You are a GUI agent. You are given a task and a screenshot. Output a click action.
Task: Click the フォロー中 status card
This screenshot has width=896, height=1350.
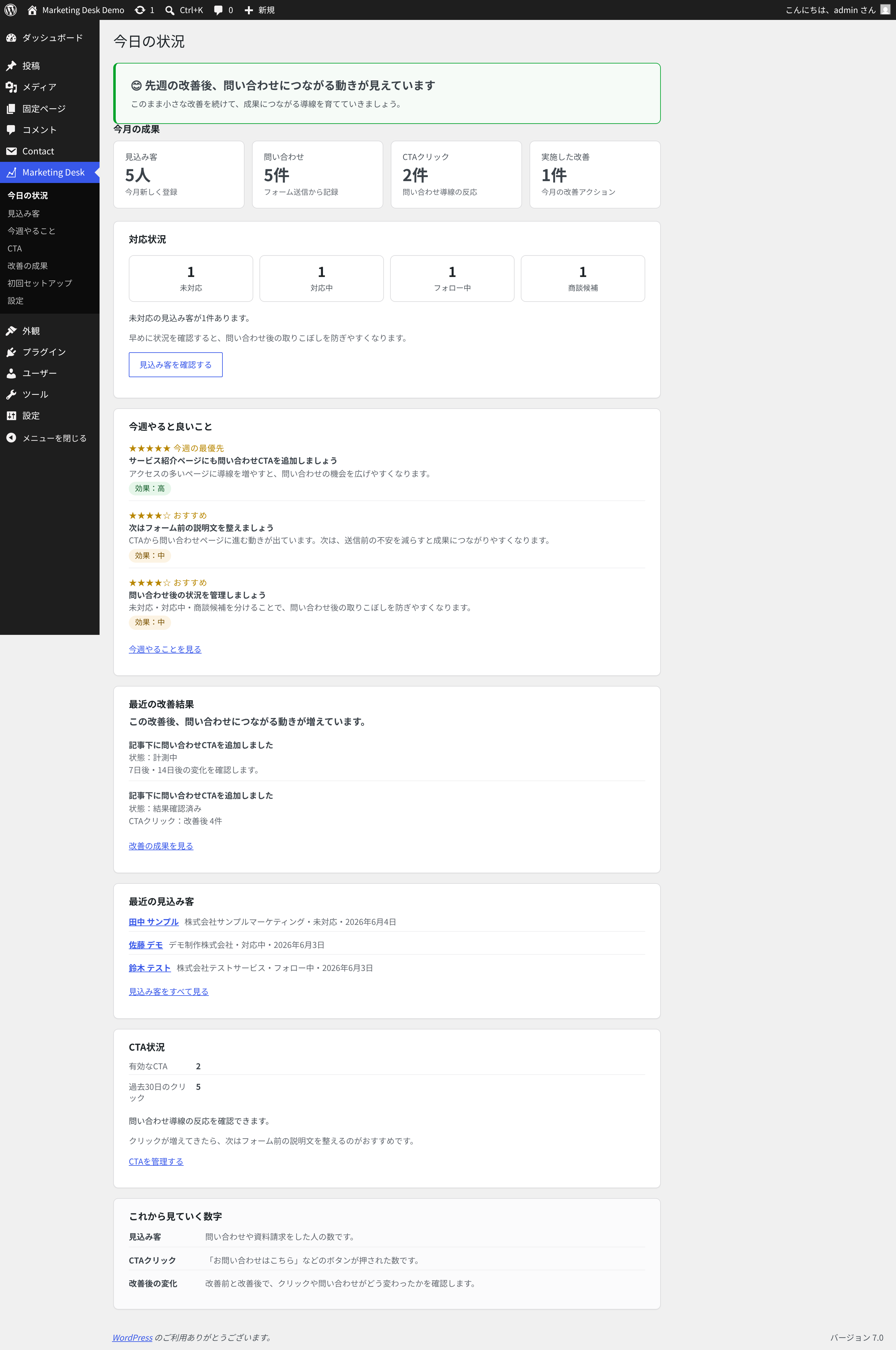pyautogui.click(x=452, y=278)
